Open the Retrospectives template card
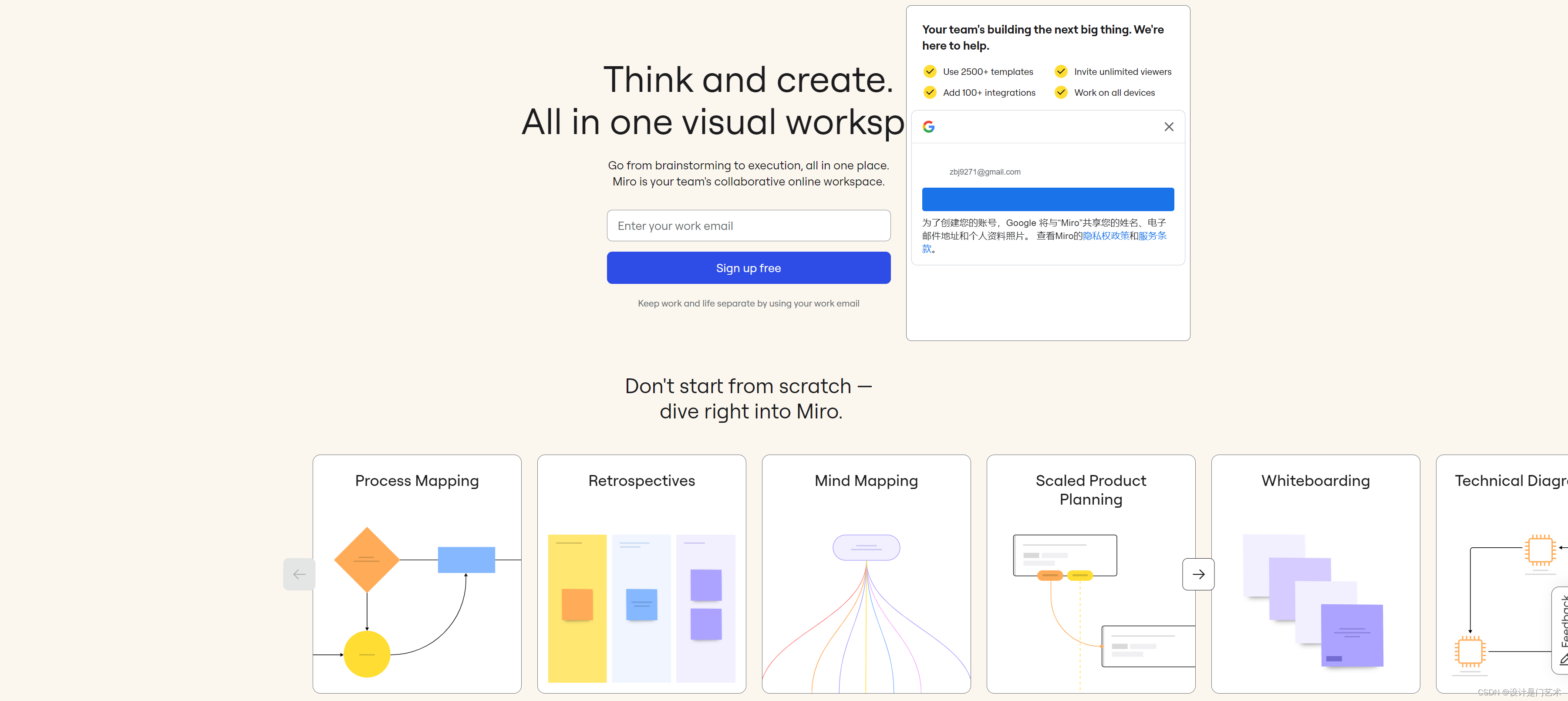Viewport: 1568px width, 701px height. click(x=641, y=573)
